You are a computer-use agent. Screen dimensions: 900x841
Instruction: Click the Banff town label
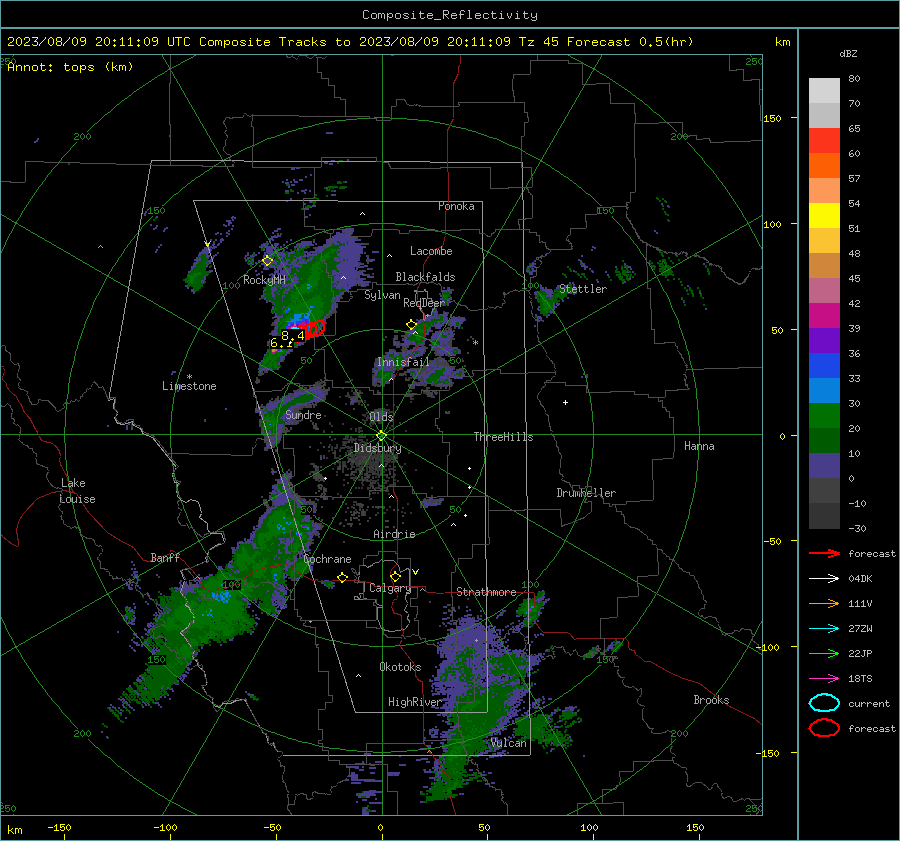pos(165,557)
